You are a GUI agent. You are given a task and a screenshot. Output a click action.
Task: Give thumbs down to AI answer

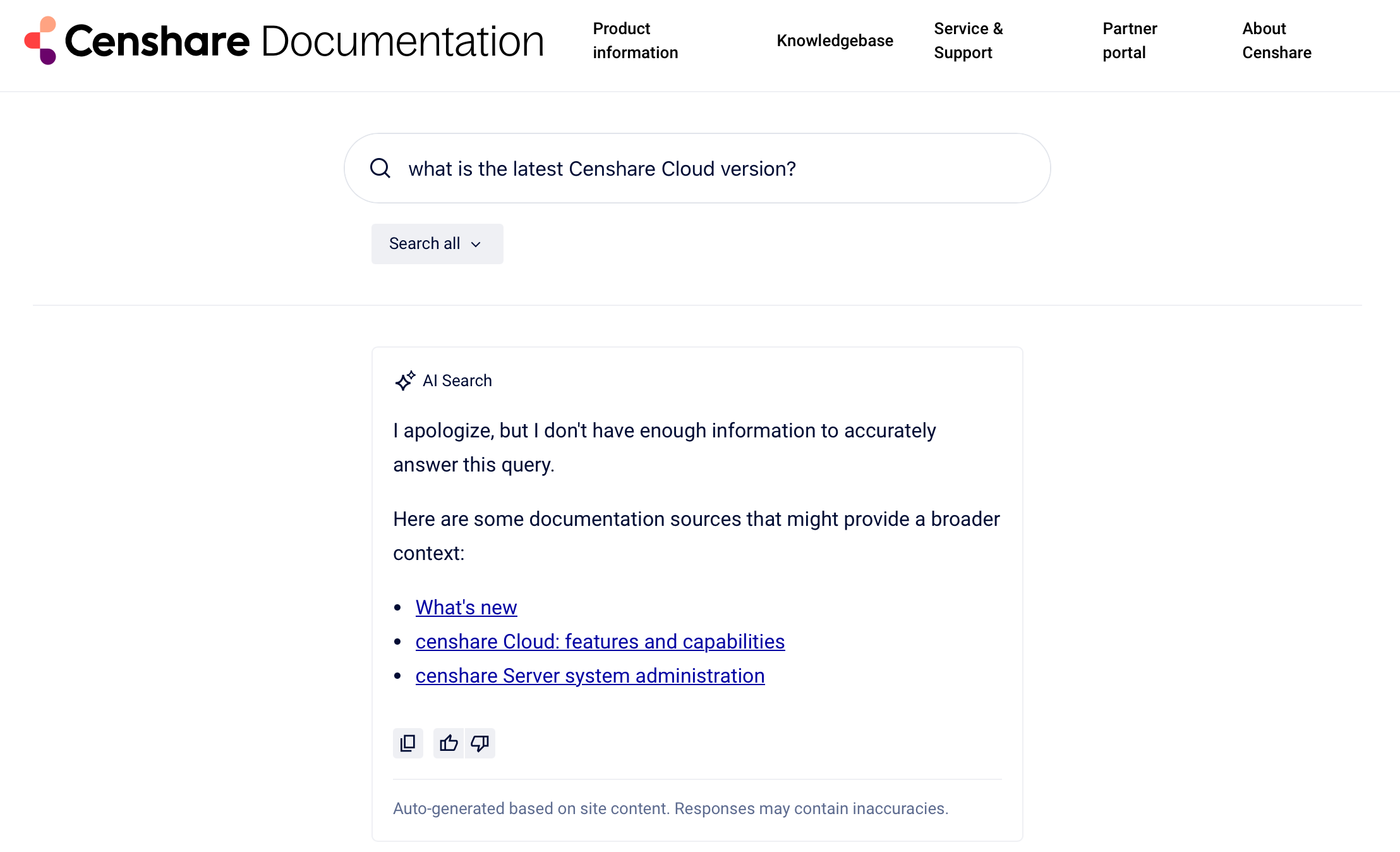click(480, 743)
